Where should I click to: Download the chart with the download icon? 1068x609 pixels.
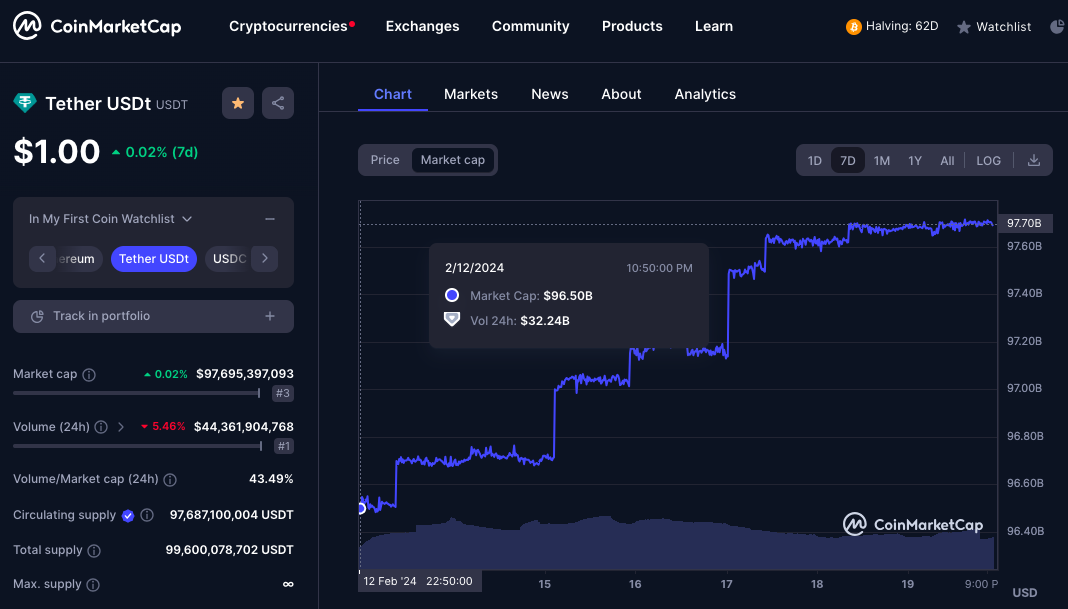click(1034, 160)
